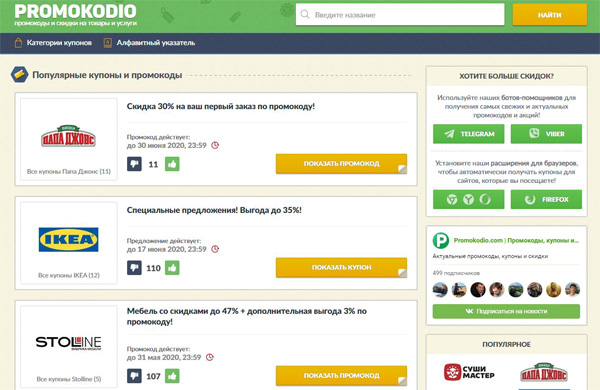Click the clock icon next to 31 мая 2020
The image size is (600, 390).
point(210,357)
